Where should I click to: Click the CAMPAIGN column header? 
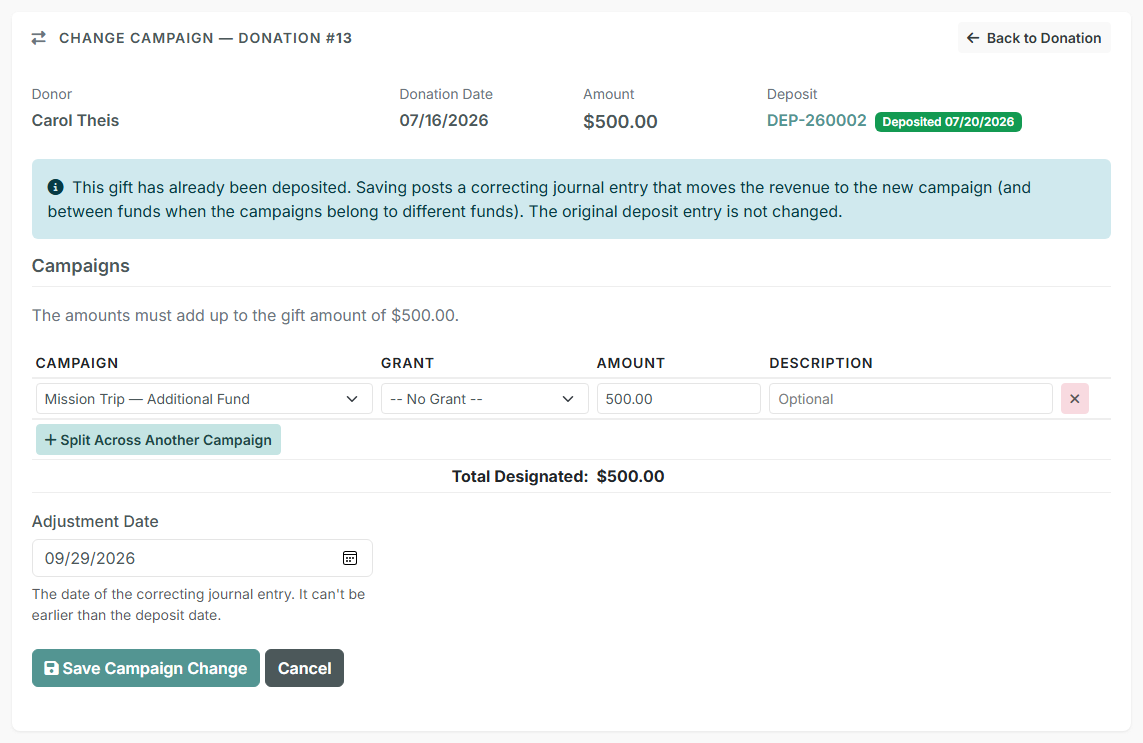(x=77, y=363)
